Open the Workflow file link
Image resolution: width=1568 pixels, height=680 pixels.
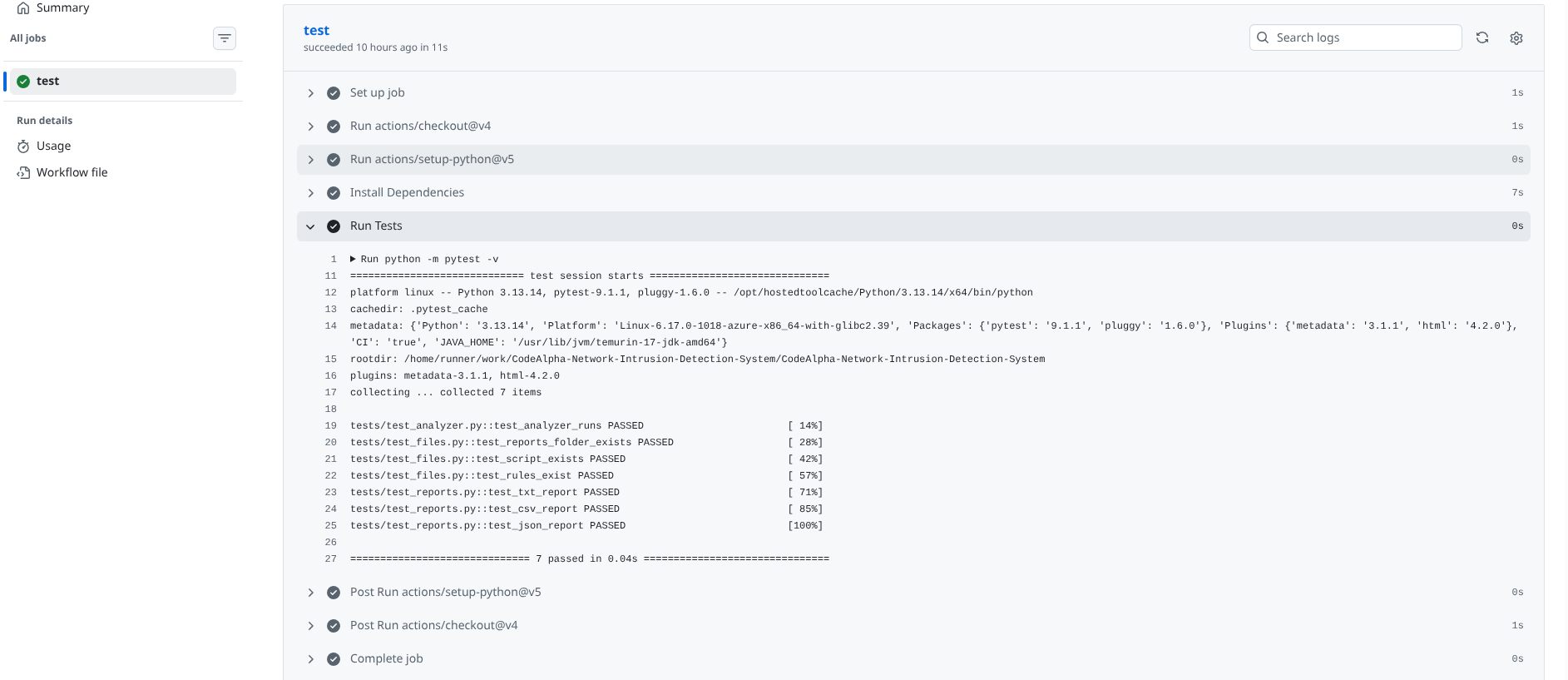tap(72, 172)
